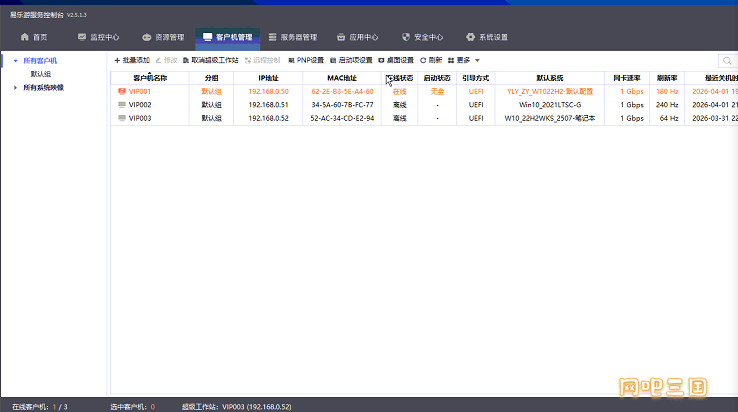Open 资源管理 resource management
This screenshot has height=412, width=738.
coord(162,37)
